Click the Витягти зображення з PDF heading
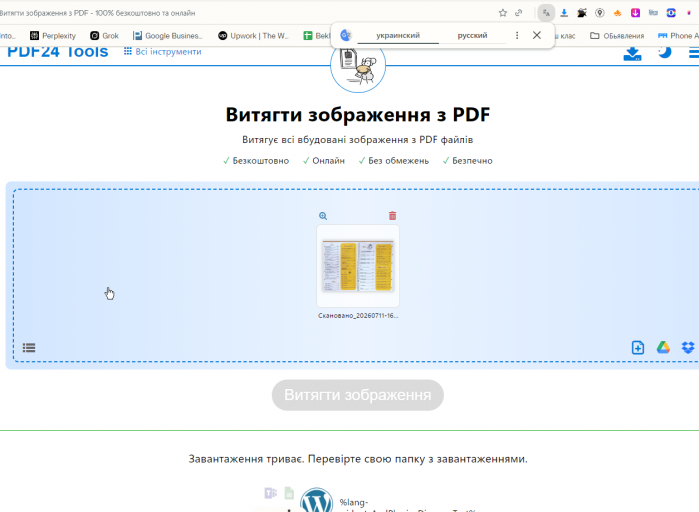The image size is (699, 512). (x=358, y=115)
